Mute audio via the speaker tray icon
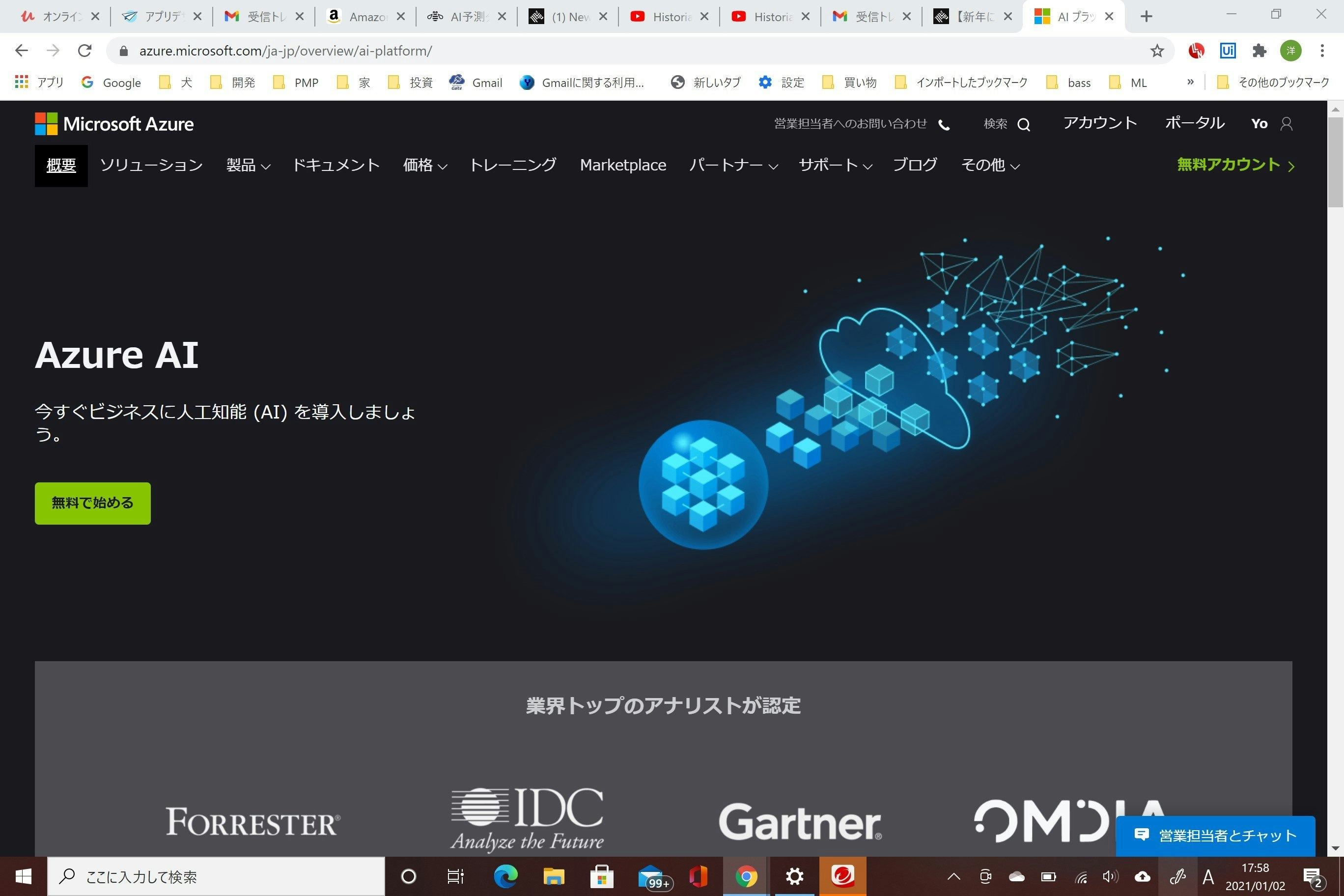 pyautogui.click(x=1109, y=876)
